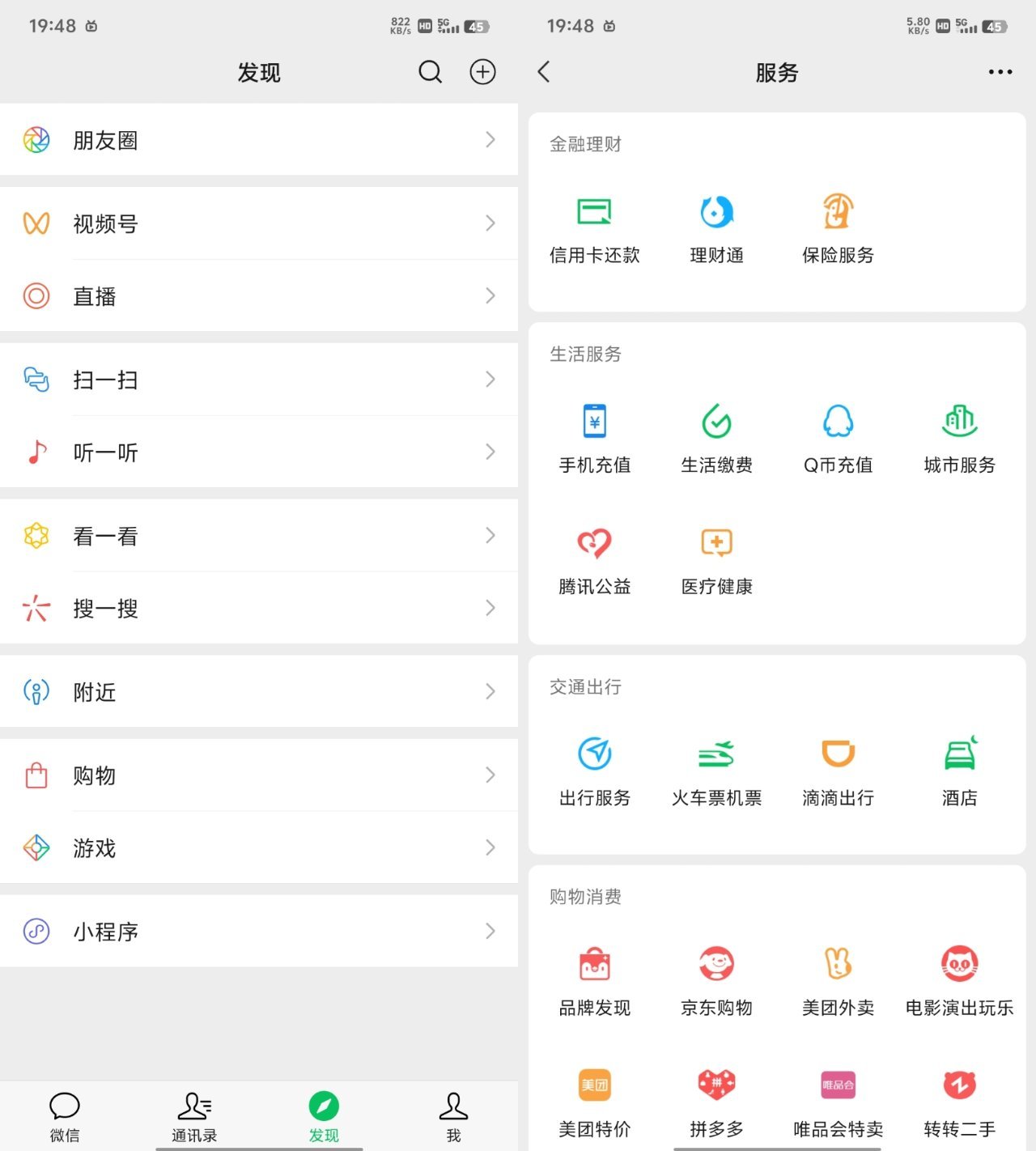Tap the Listen (听一听) music note icon

37,452
